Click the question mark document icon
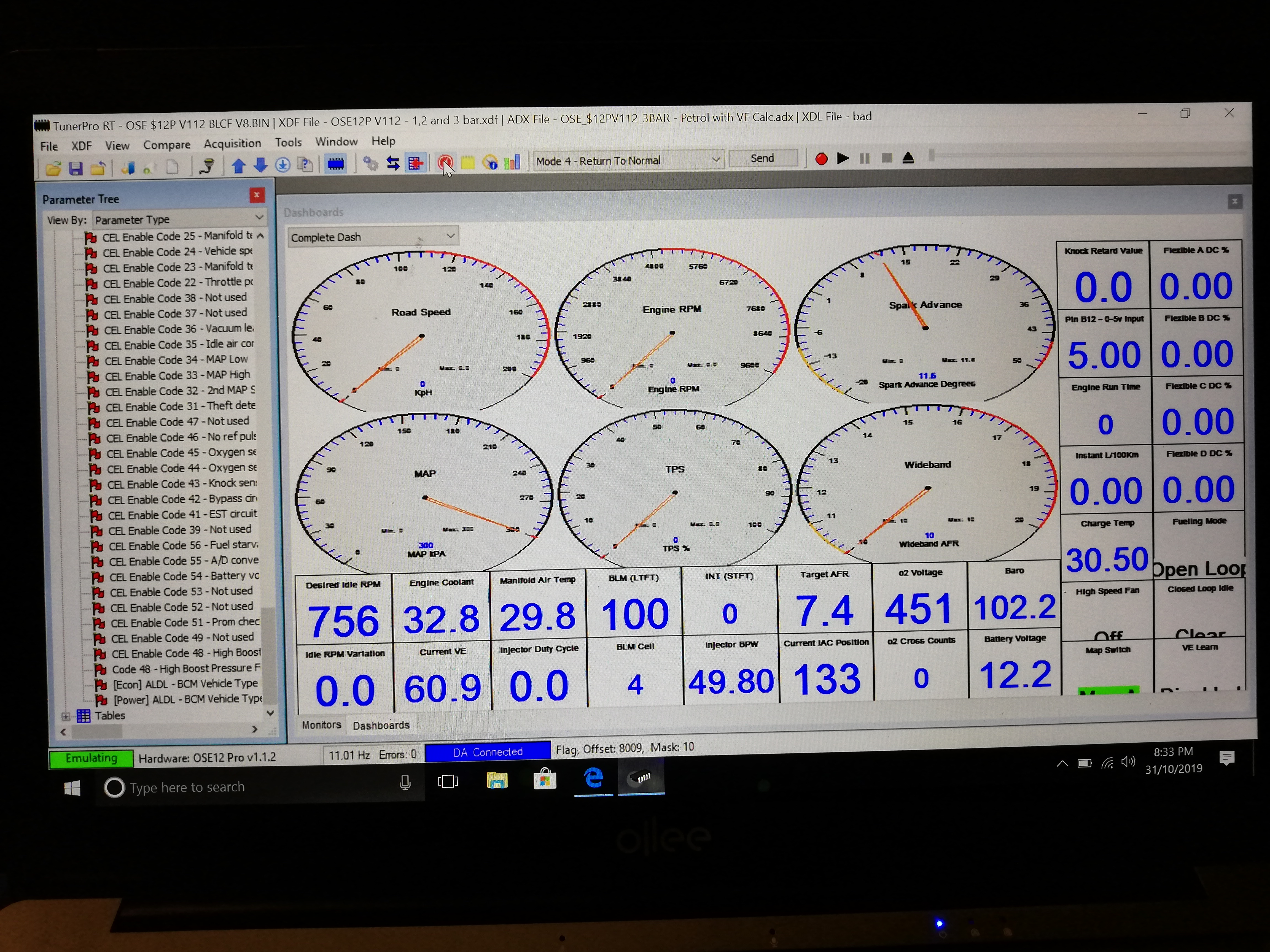 coord(305,165)
